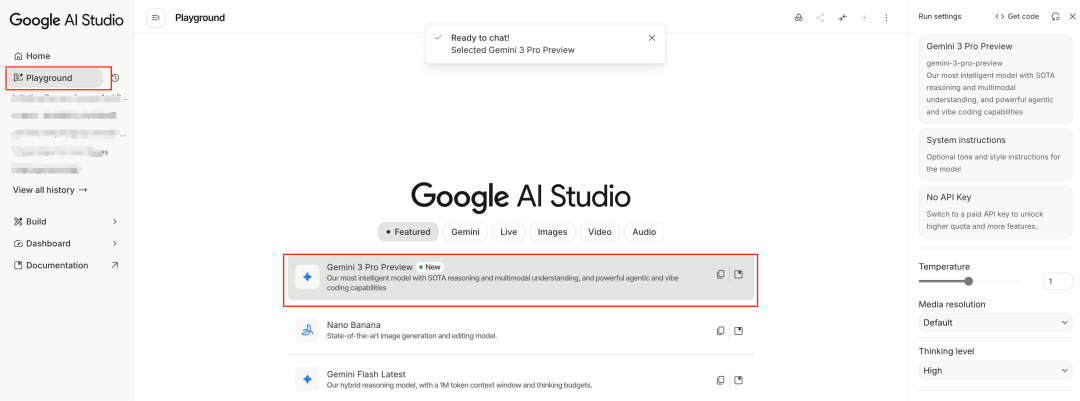Dismiss the Ready to chat notification

652,37
